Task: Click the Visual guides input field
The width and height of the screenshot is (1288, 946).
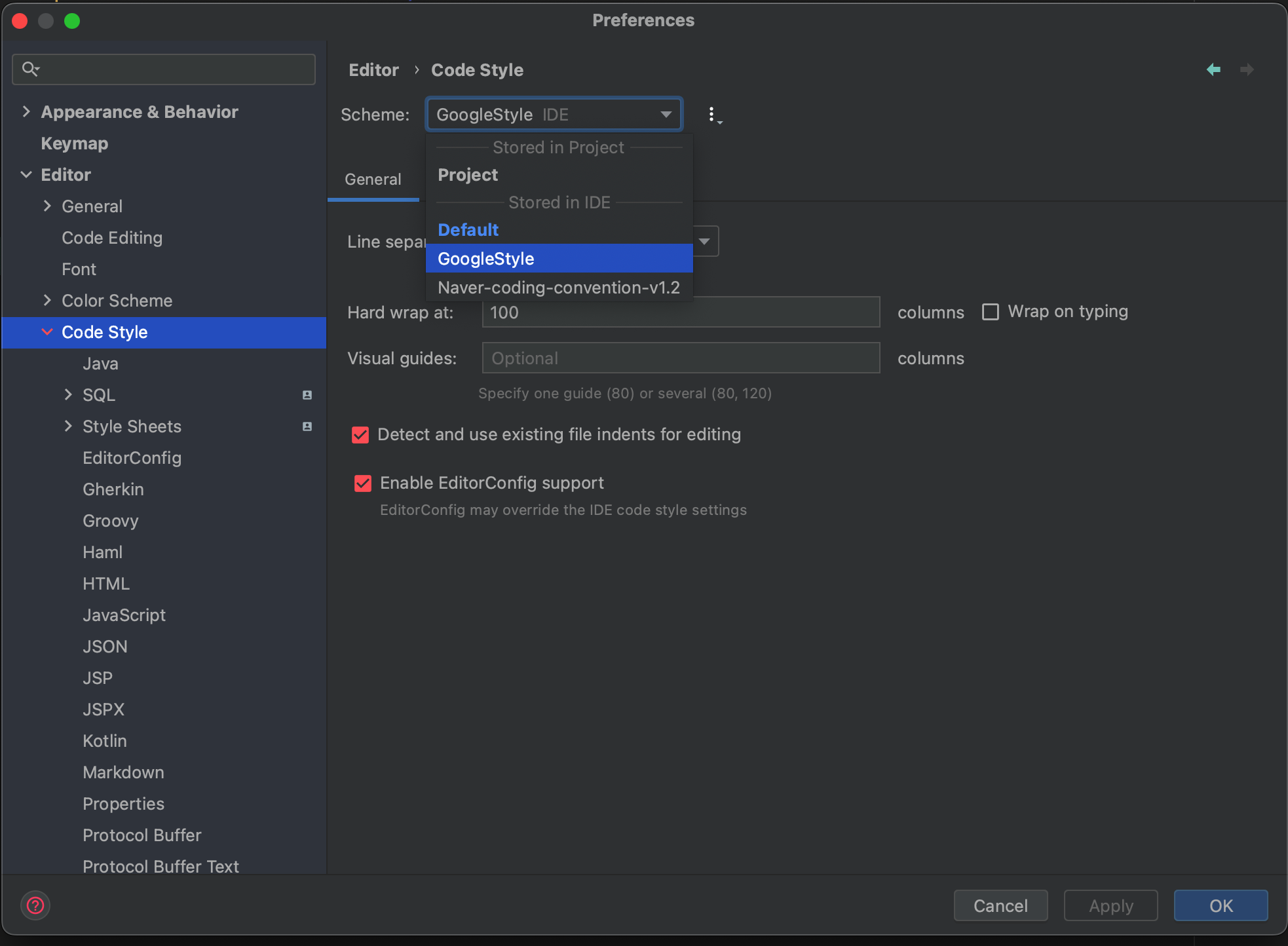Action: tap(680, 358)
